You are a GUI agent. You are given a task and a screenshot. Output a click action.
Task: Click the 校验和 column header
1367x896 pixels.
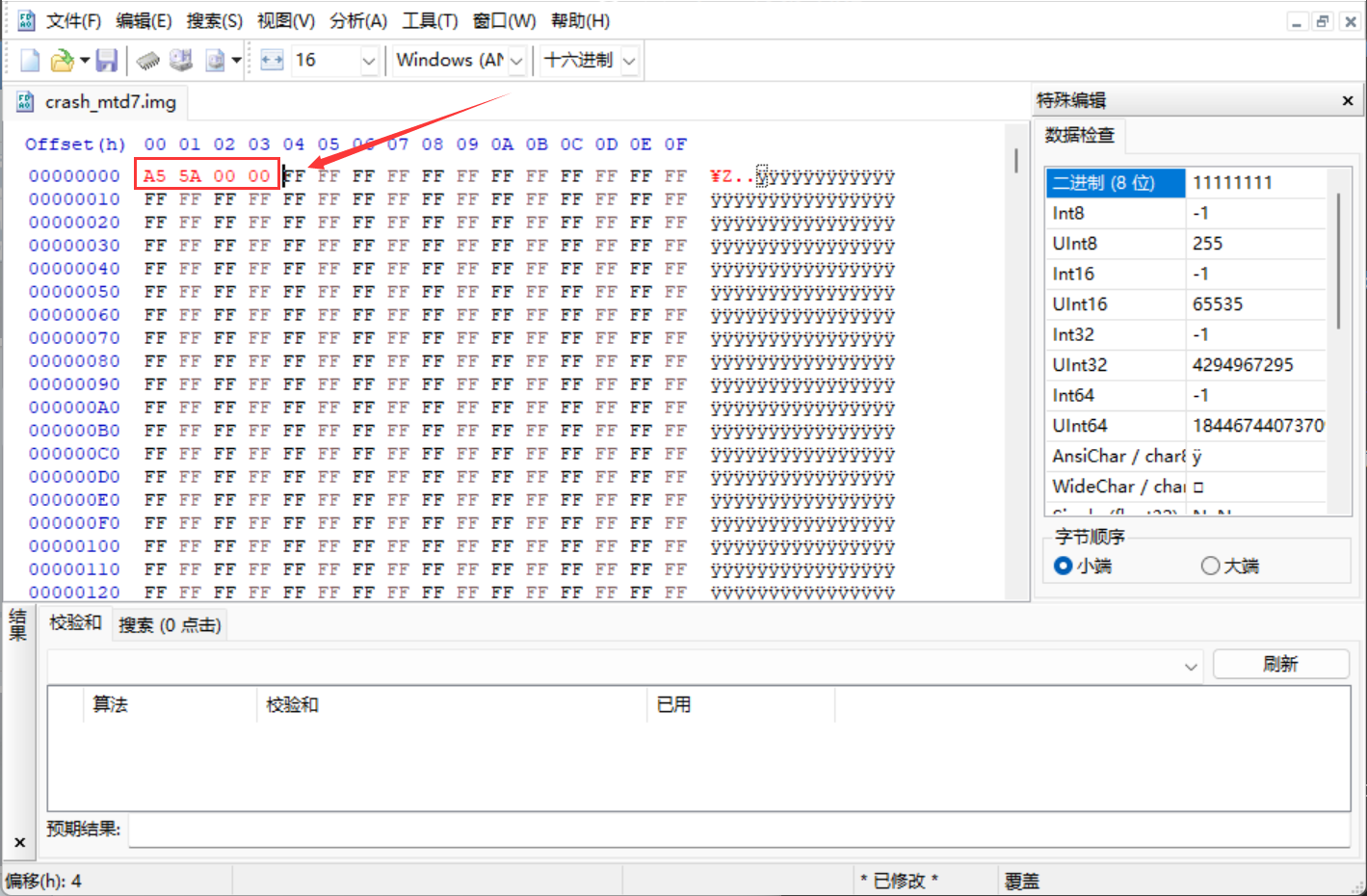click(452, 704)
